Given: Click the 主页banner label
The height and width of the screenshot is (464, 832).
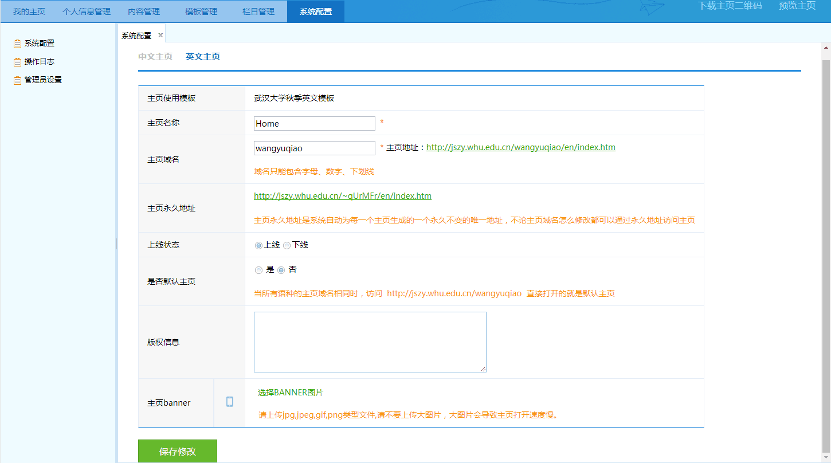Looking at the screenshot, I should click(x=169, y=403).
